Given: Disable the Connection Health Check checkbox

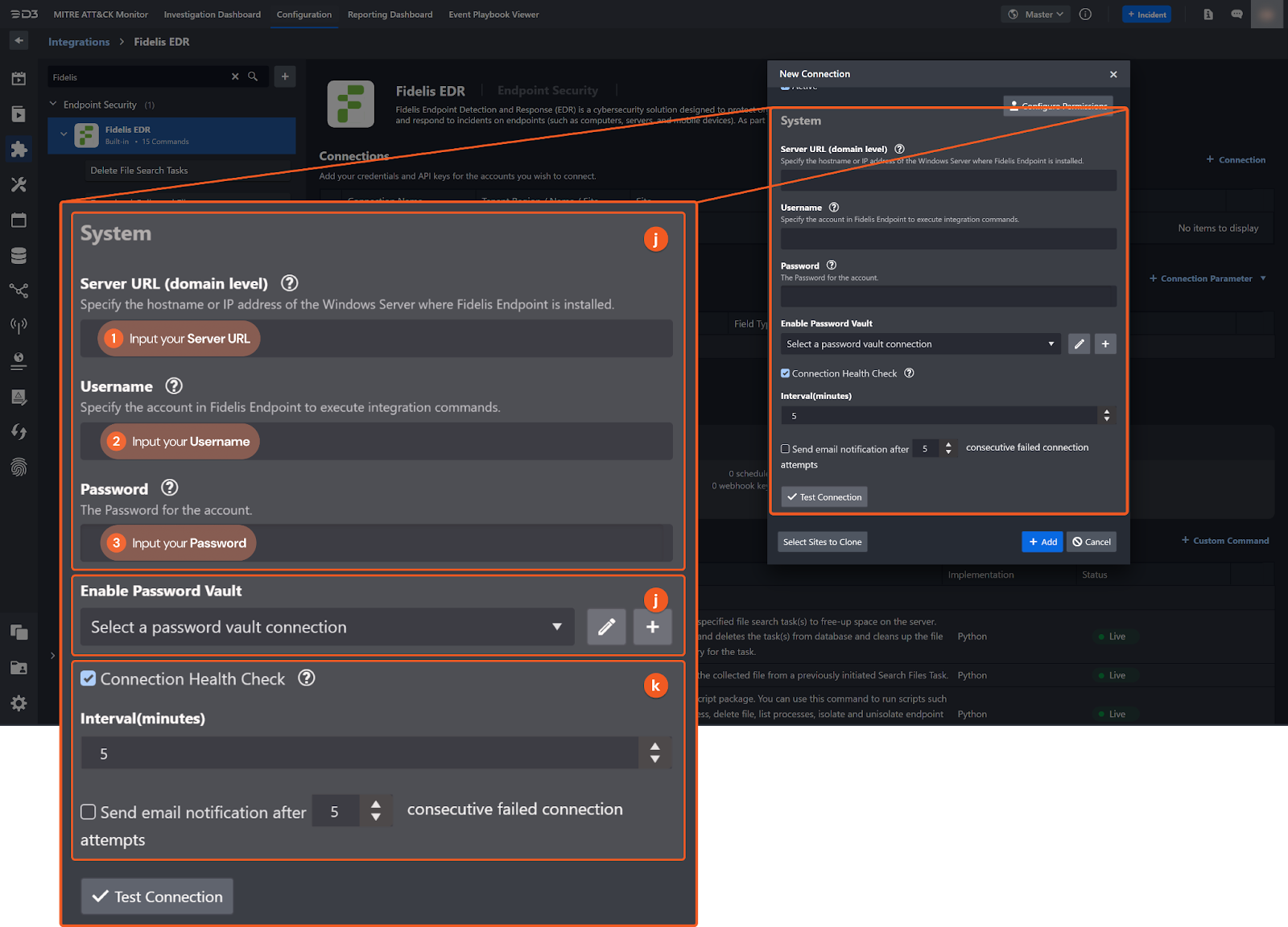Looking at the screenshot, I should click(x=785, y=373).
